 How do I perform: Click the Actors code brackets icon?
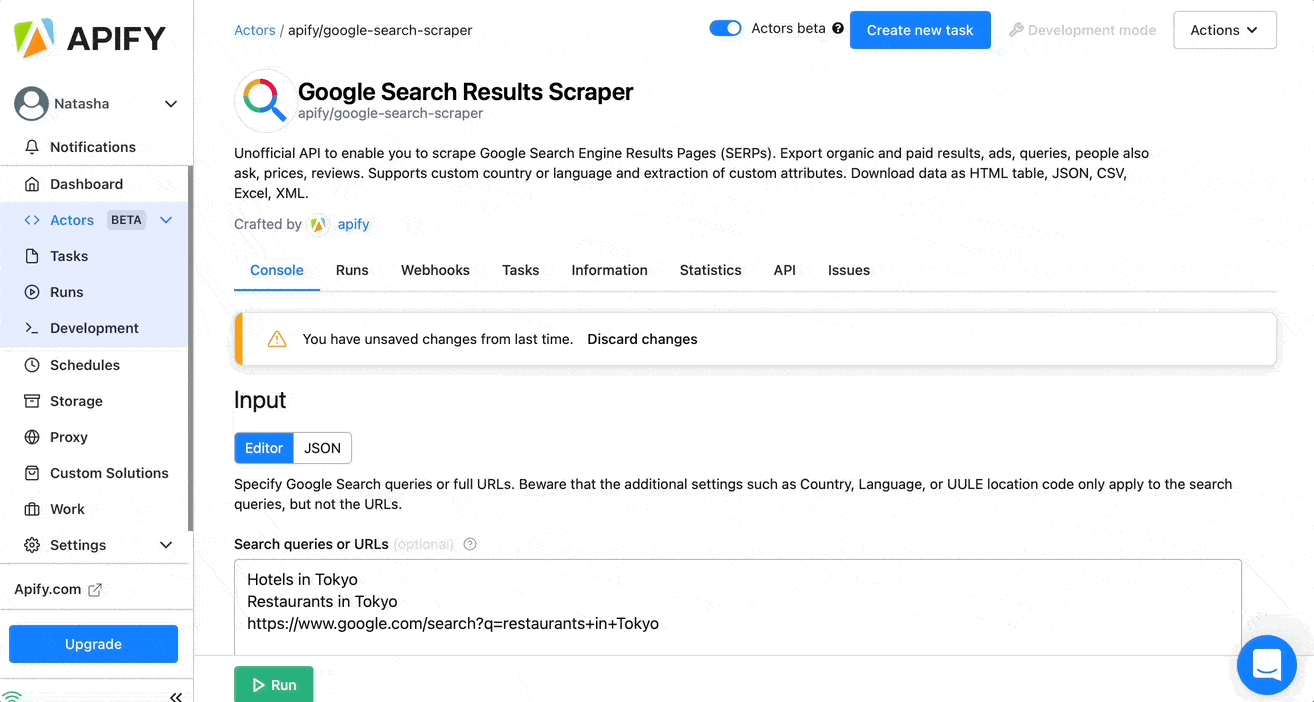point(32,220)
